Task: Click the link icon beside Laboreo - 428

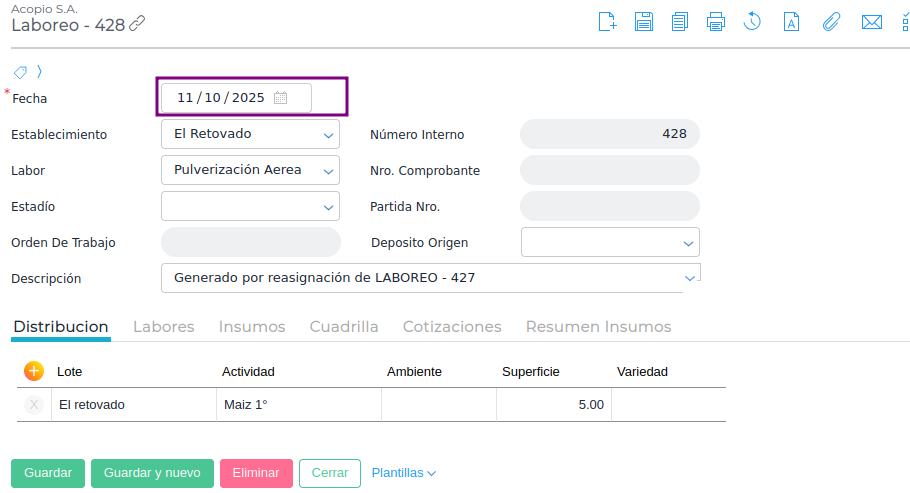Action: pyautogui.click(x=137, y=24)
